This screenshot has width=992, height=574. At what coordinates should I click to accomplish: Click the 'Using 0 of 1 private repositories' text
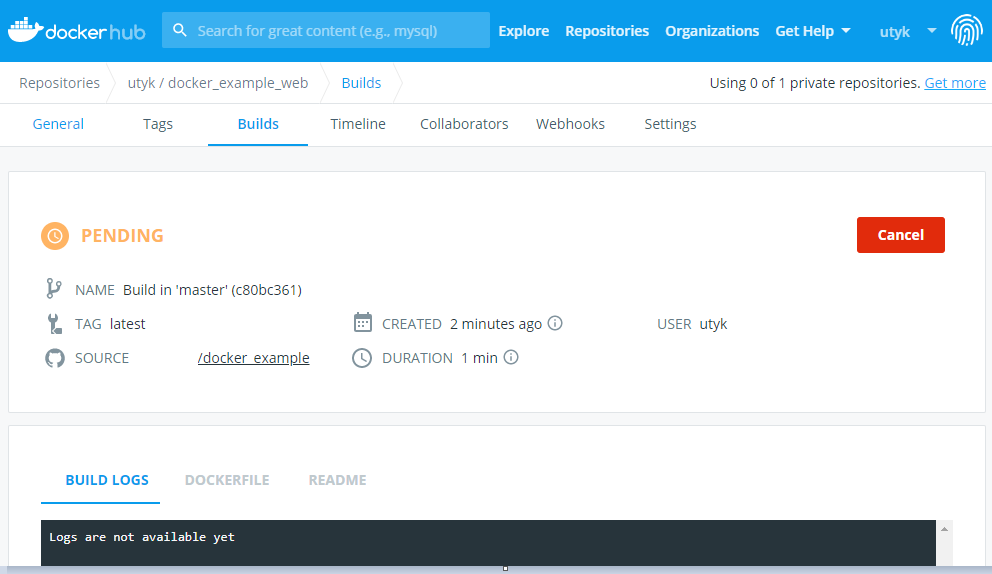815,83
